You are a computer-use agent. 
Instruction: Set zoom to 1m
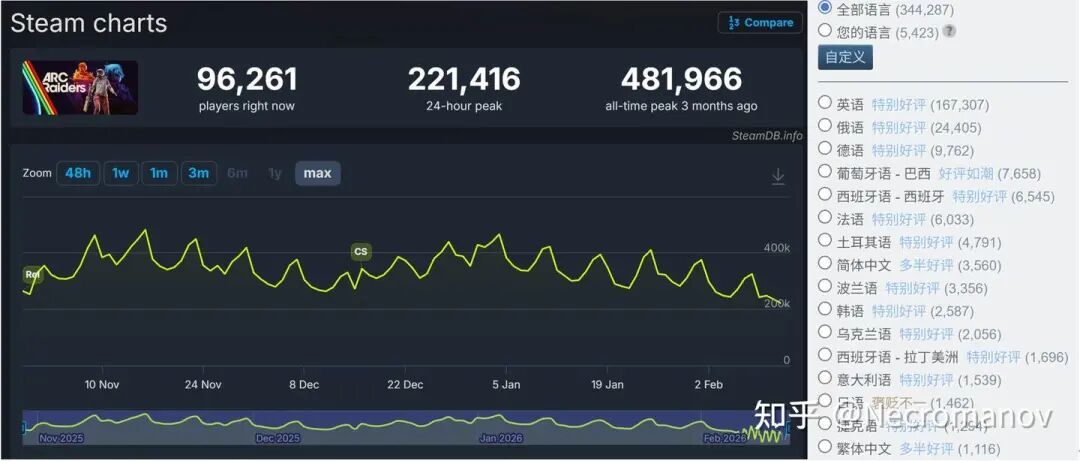coord(159,173)
